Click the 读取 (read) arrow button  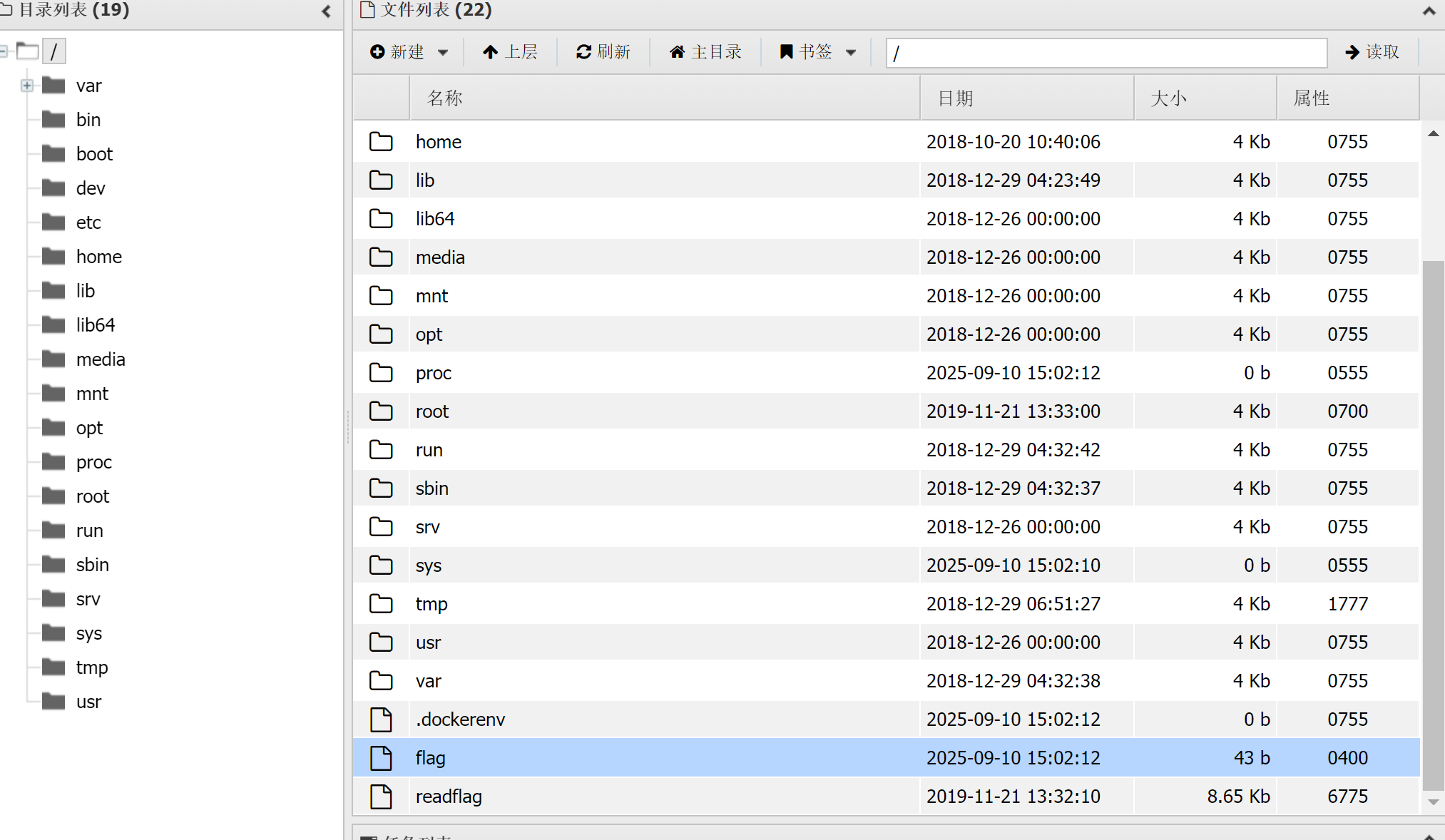click(1372, 52)
